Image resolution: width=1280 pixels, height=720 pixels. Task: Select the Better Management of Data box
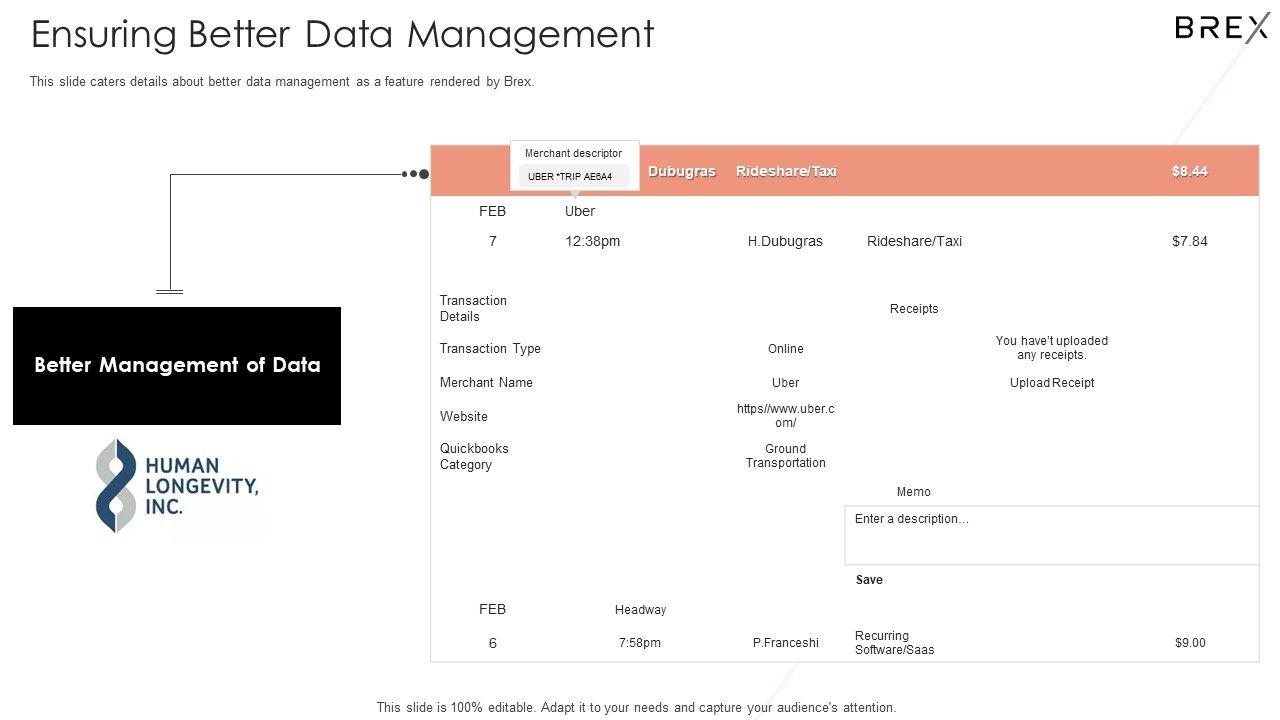click(177, 366)
